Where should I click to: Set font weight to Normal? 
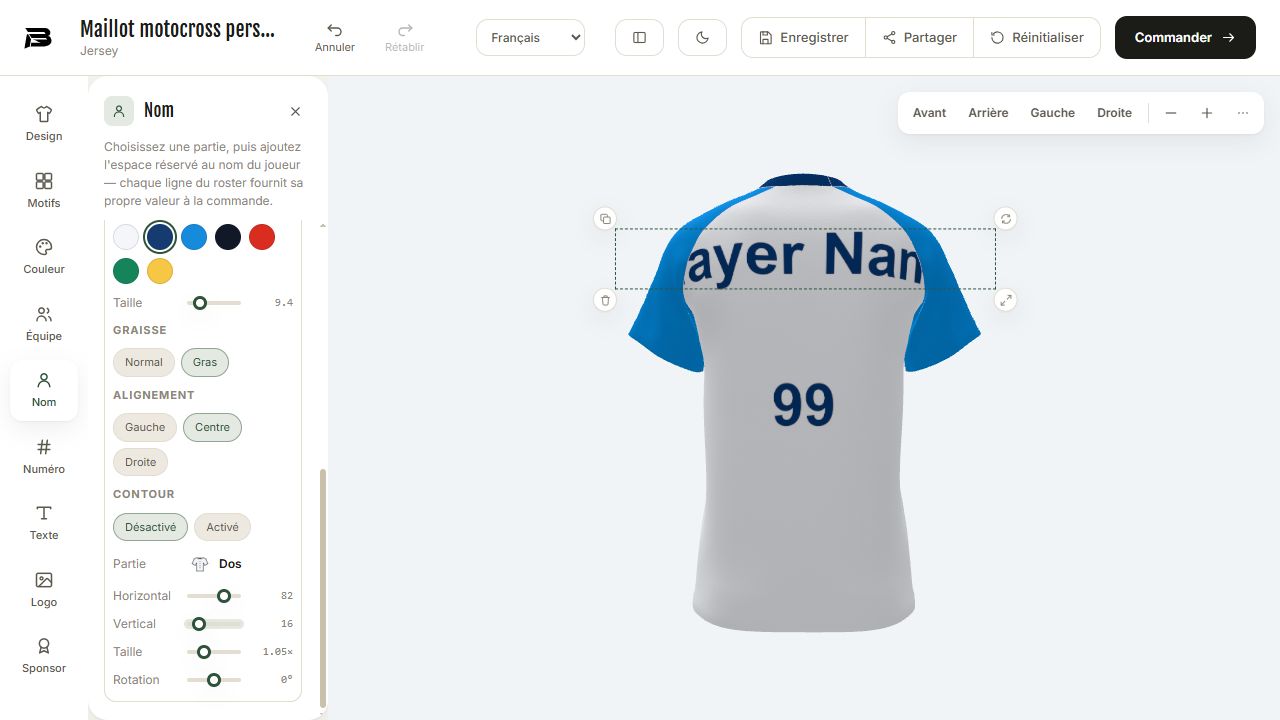coord(144,362)
